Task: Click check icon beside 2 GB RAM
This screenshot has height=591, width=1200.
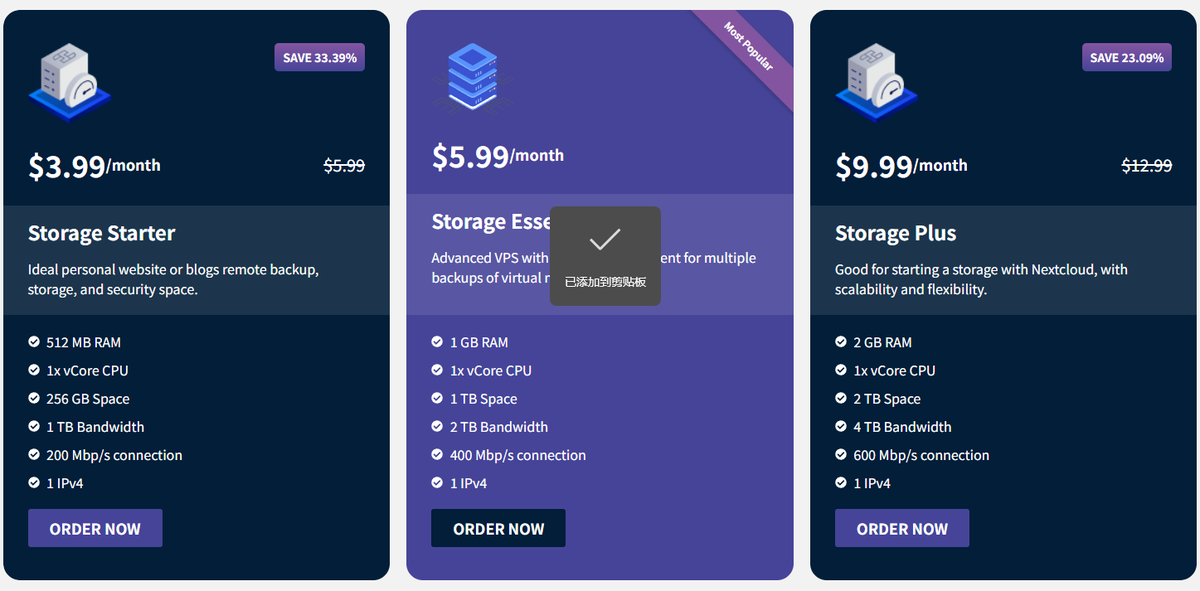Action: pyautogui.click(x=841, y=342)
